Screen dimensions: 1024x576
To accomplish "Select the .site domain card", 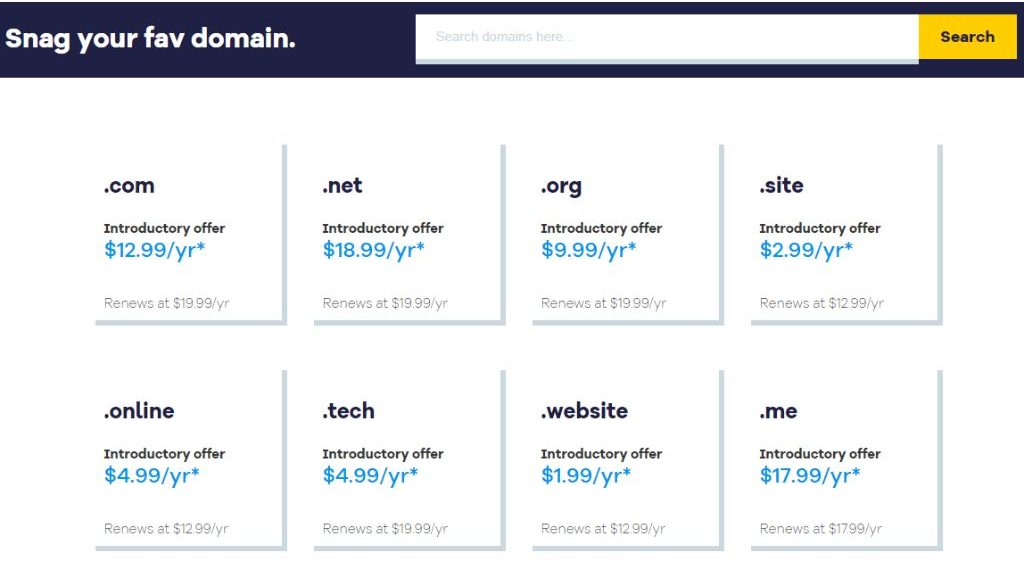I will 843,235.
